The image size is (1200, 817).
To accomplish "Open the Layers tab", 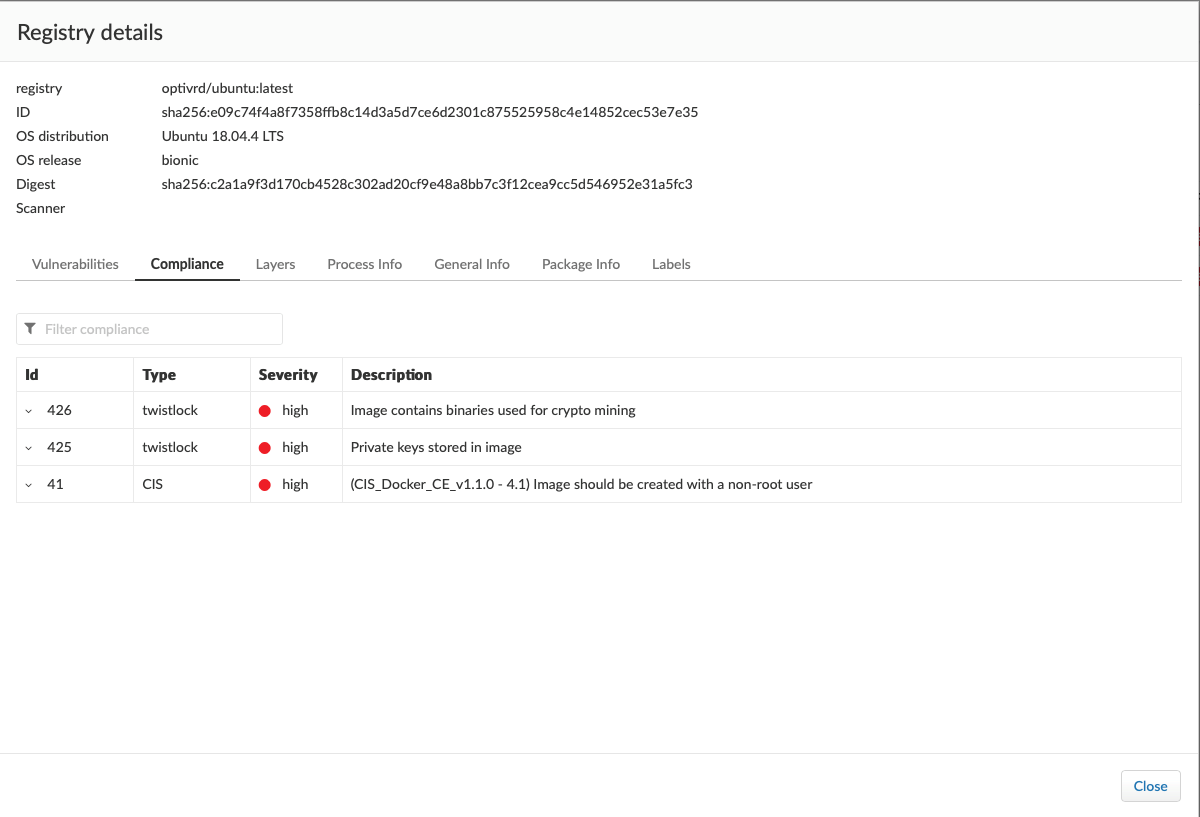I will 275,264.
